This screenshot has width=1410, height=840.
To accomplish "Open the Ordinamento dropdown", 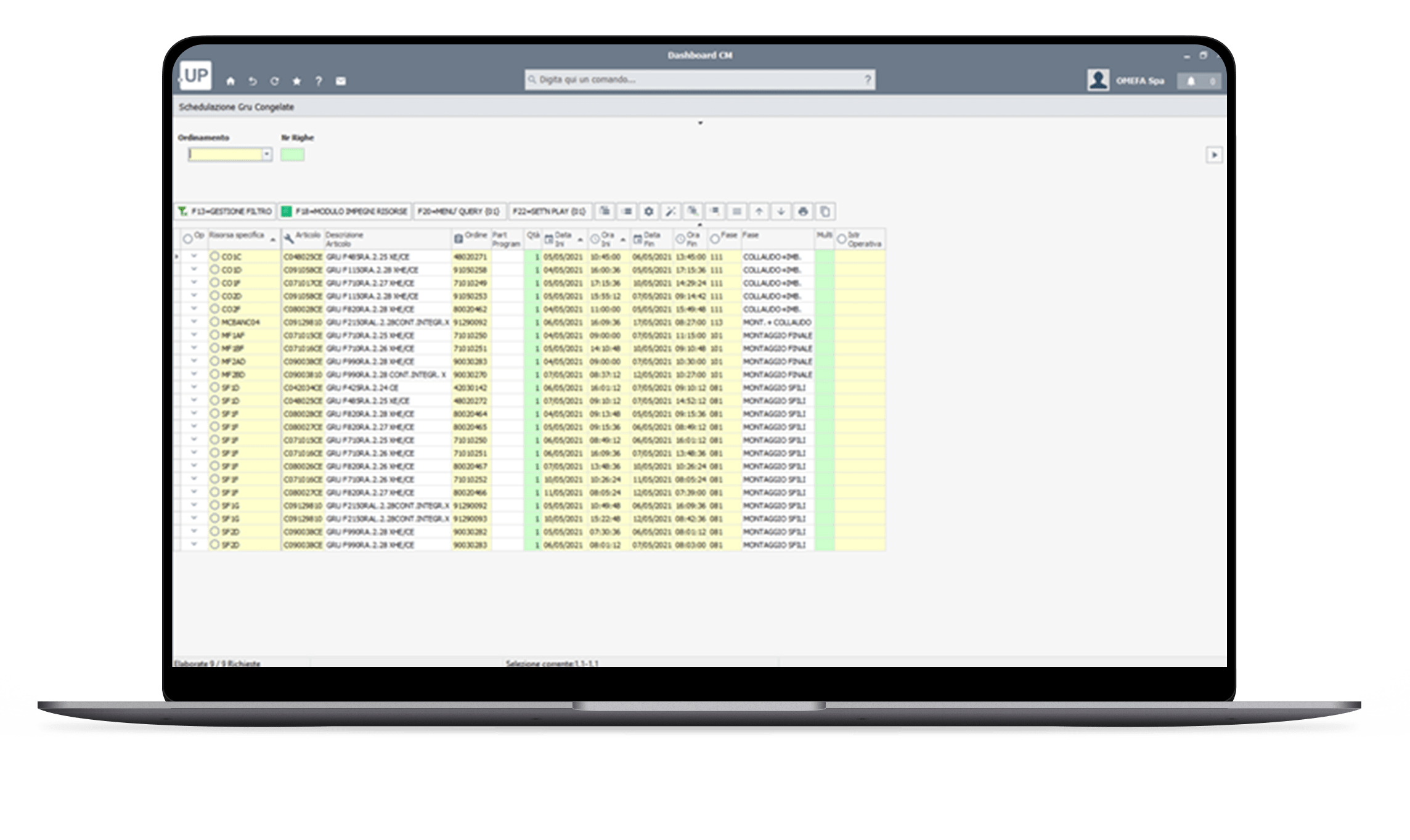I will [x=266, y=154].
